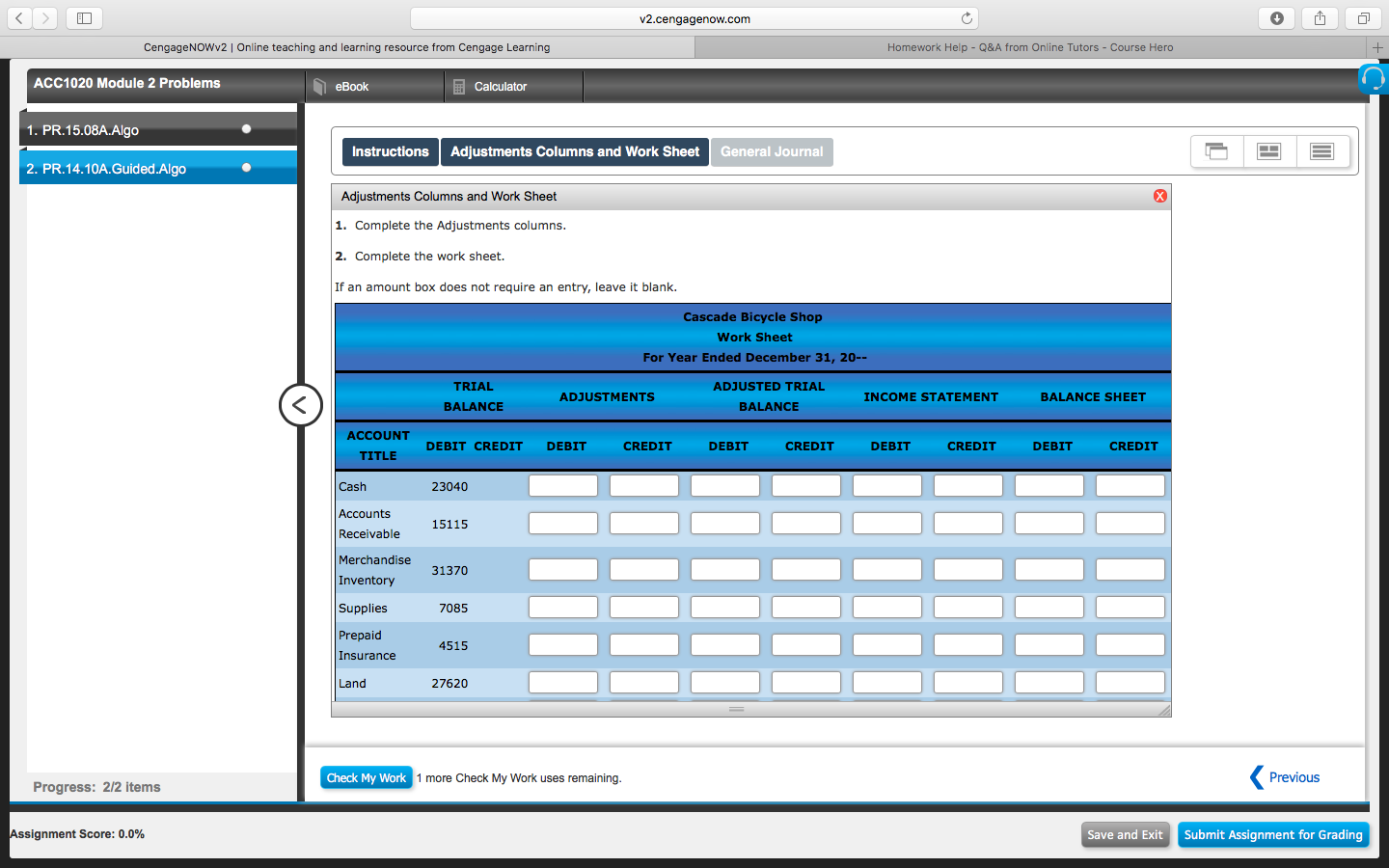Switch to the CengageNOWv2 browser tab
This screenshot has height=868, width=1389.
[347, 47]
